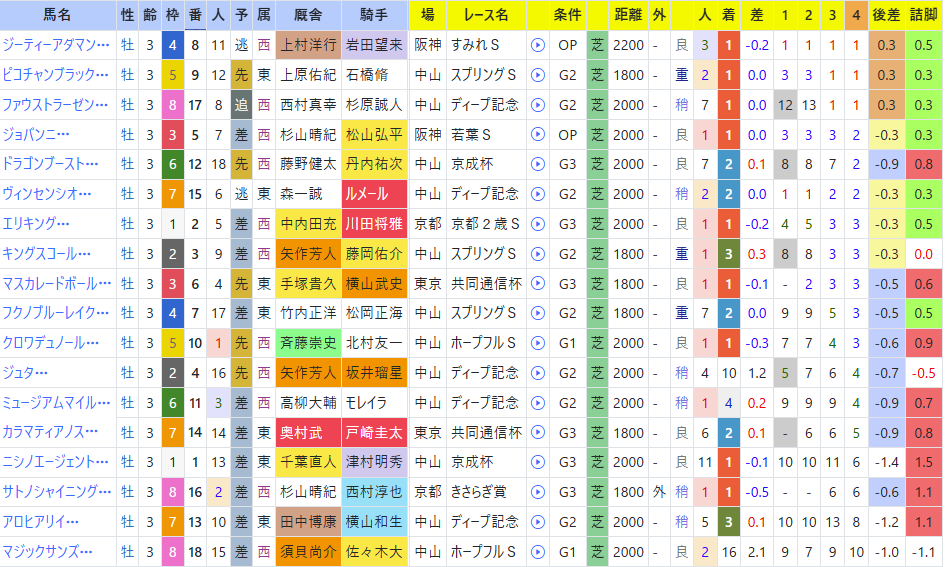Play the 若葉S race video icon

[x=537, y=135]
